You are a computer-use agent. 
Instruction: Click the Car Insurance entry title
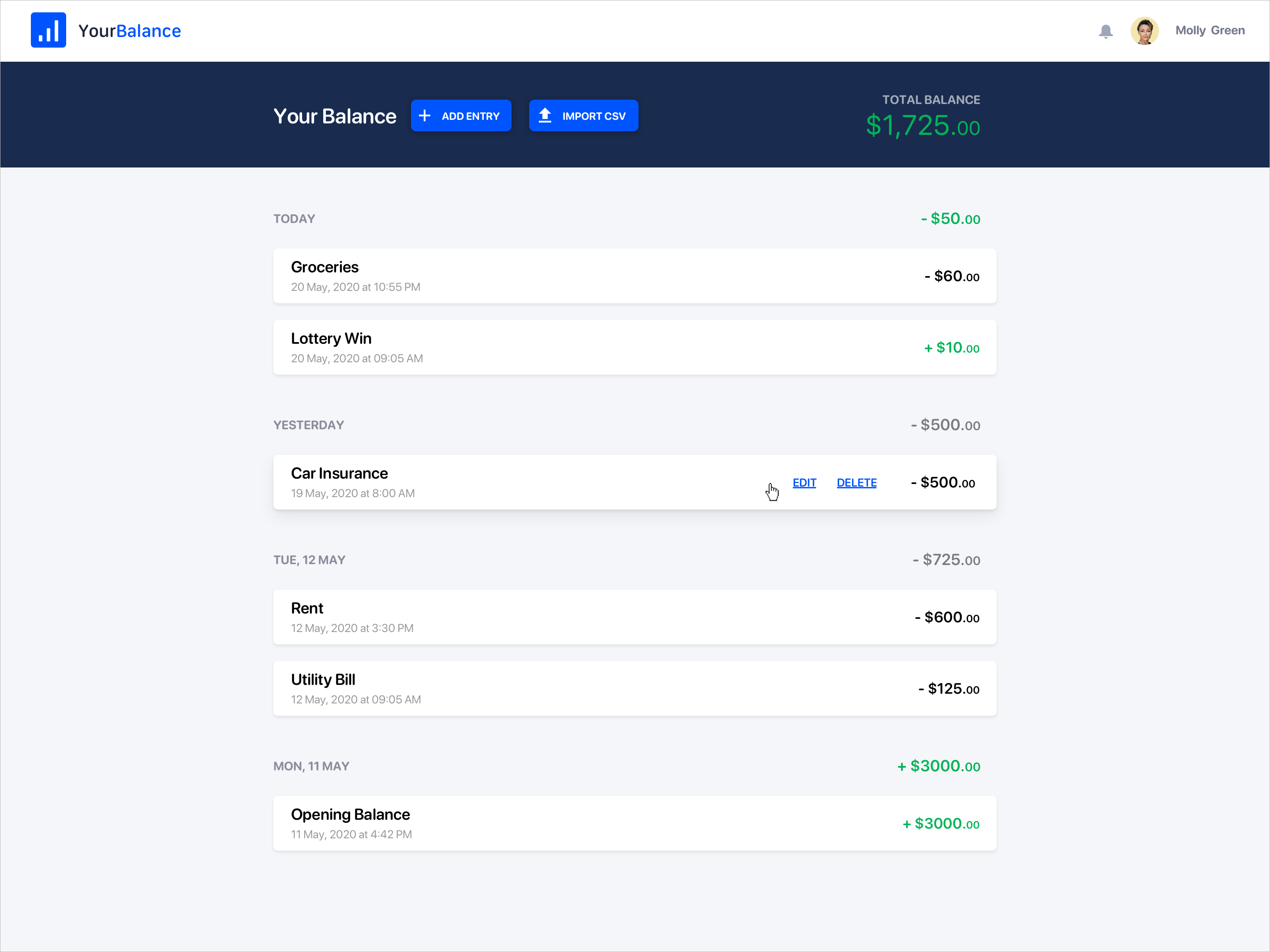339,473
